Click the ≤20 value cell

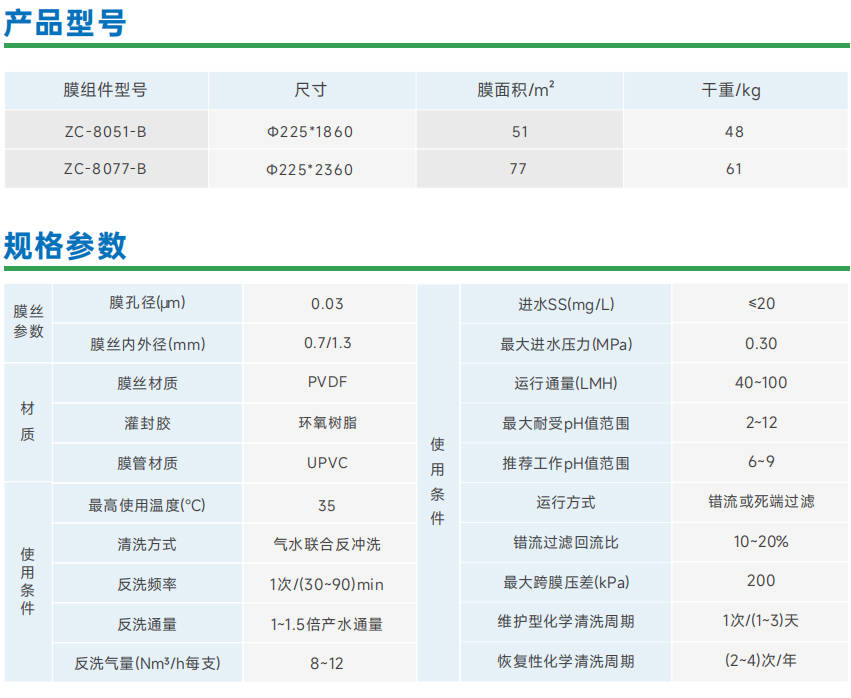[761, 303]
